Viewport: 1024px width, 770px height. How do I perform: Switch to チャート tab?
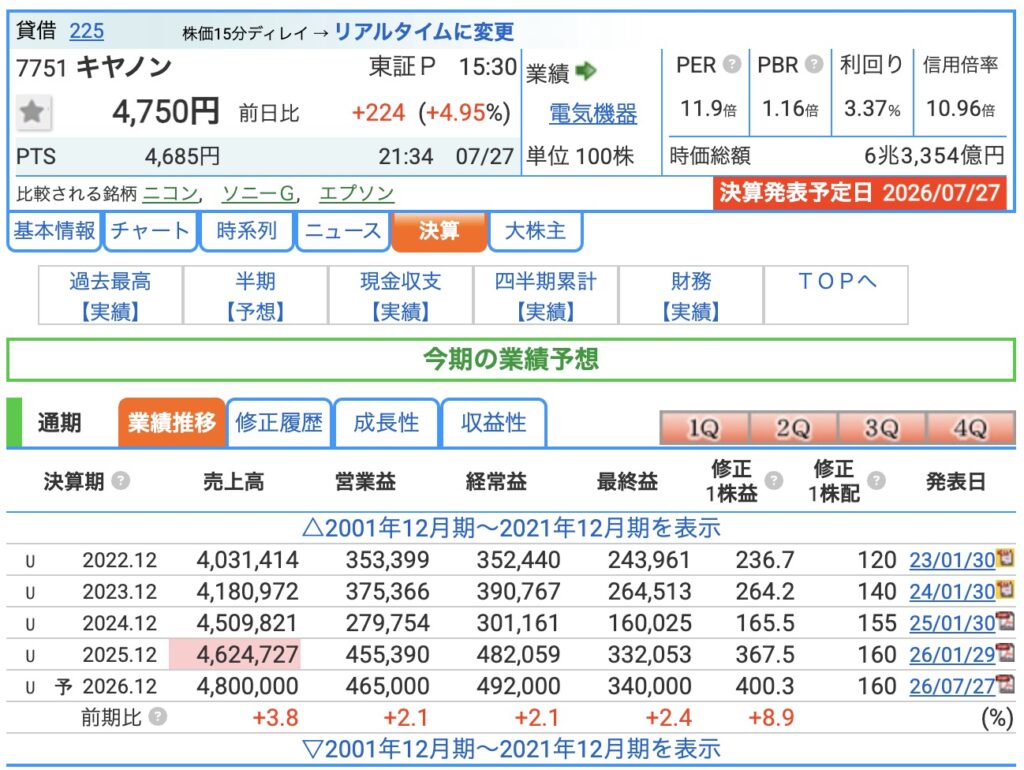click(x=150, y=231)
